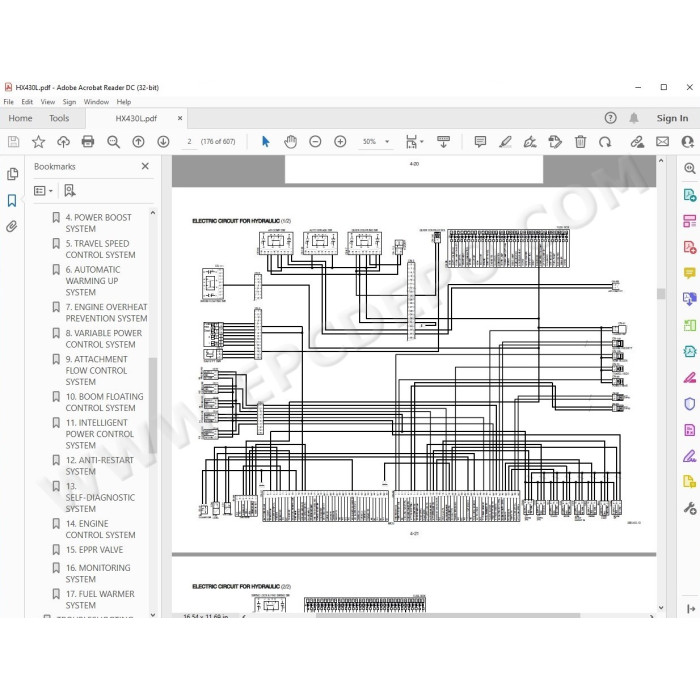Open bookmark 4. POWER BOOST SYSTEM
700x700 pixels.
[x=99, y=223]
